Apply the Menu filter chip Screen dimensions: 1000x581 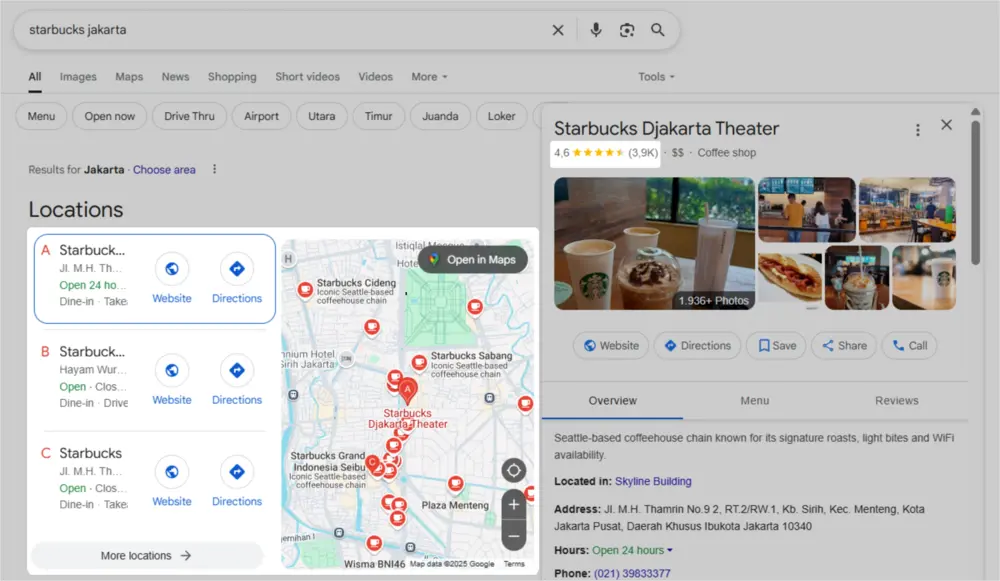[x=41, y=116]
